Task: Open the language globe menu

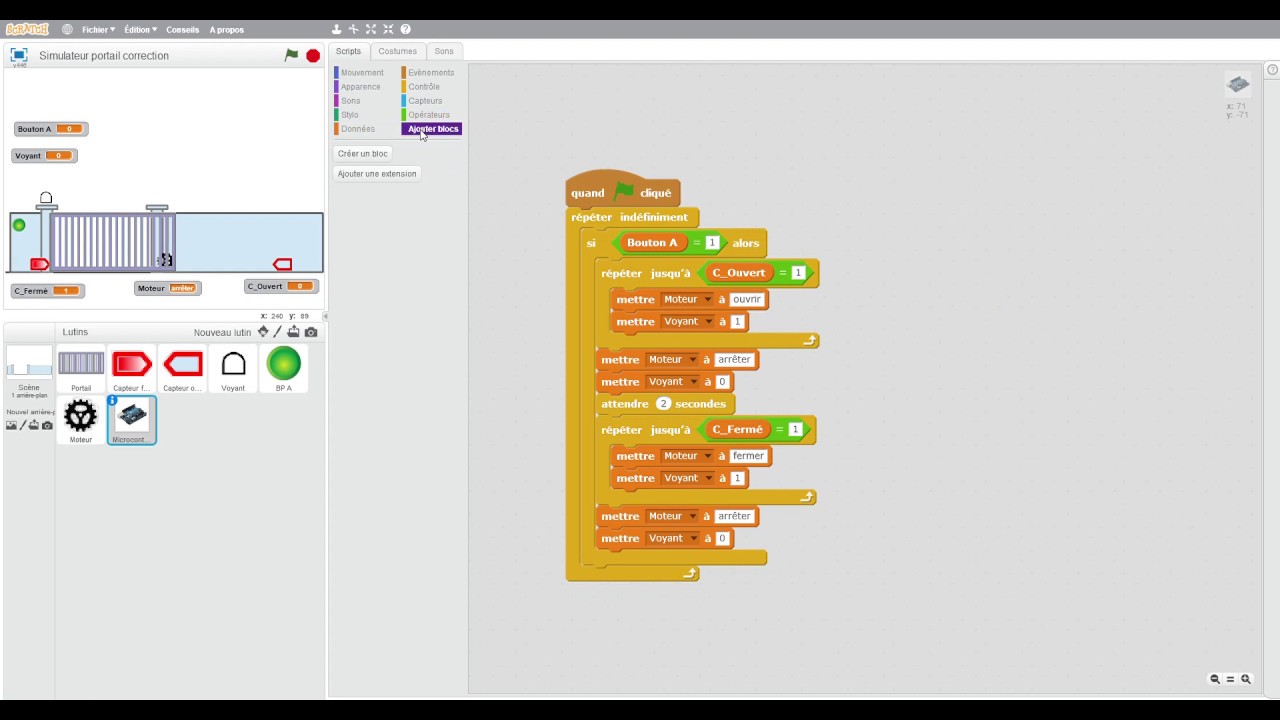Action: pyautogui.click(x=67, y=29)
